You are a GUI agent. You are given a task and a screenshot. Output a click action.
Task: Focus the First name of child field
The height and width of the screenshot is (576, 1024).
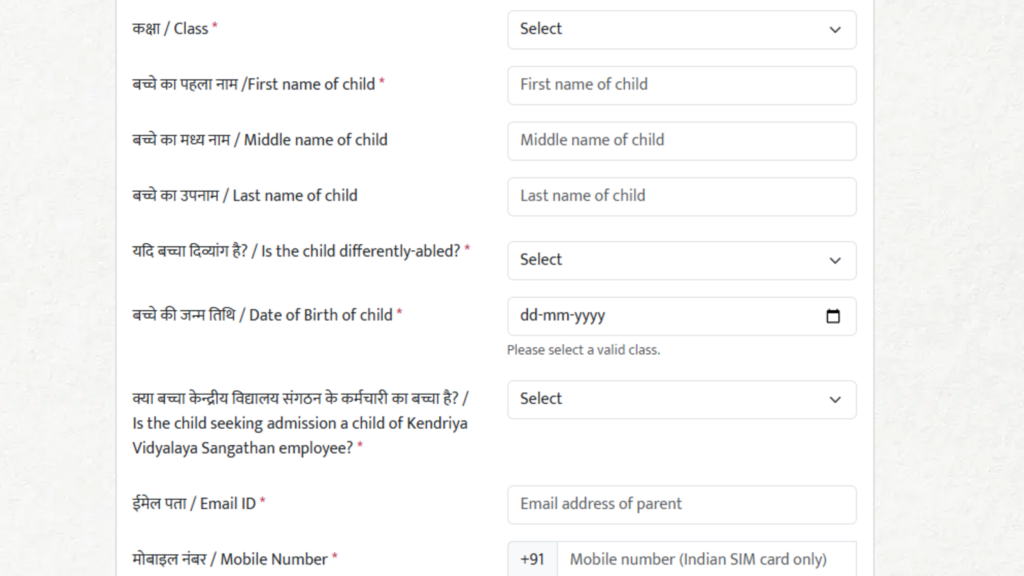[681, 85]
